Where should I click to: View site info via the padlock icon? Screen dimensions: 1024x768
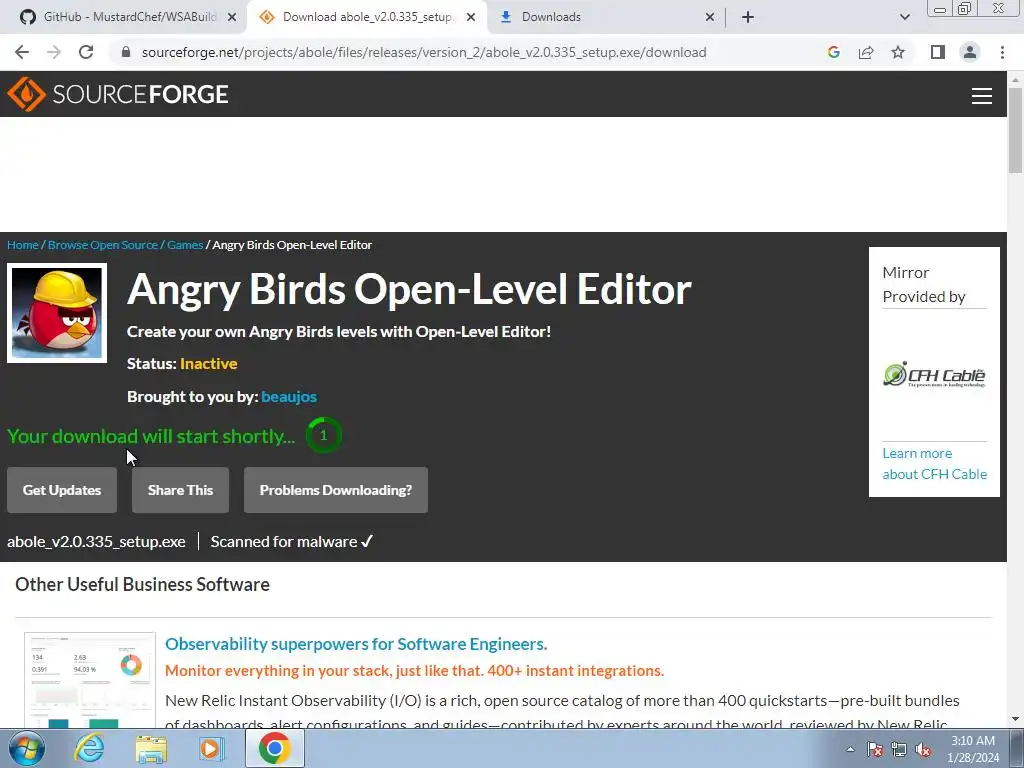click(126, 52)
